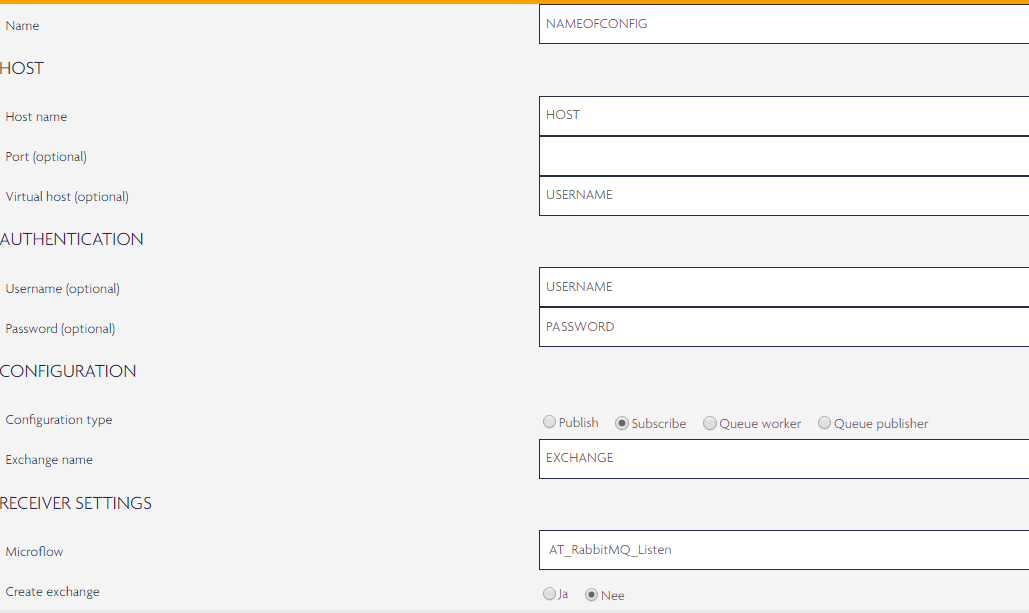The height and width of the screenshot is (613, 1029).
Task: Click the Name input field
Action: click(784, 24)
